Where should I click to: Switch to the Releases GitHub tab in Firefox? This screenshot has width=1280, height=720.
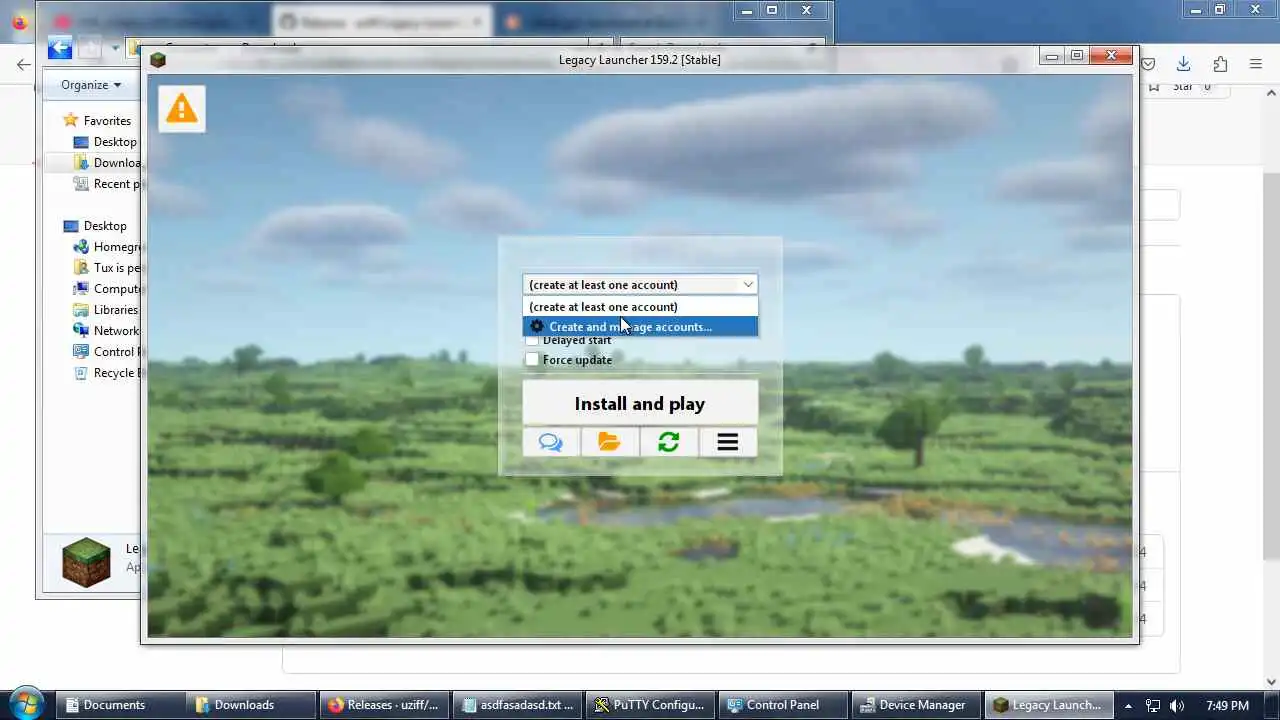click(384, 21)
